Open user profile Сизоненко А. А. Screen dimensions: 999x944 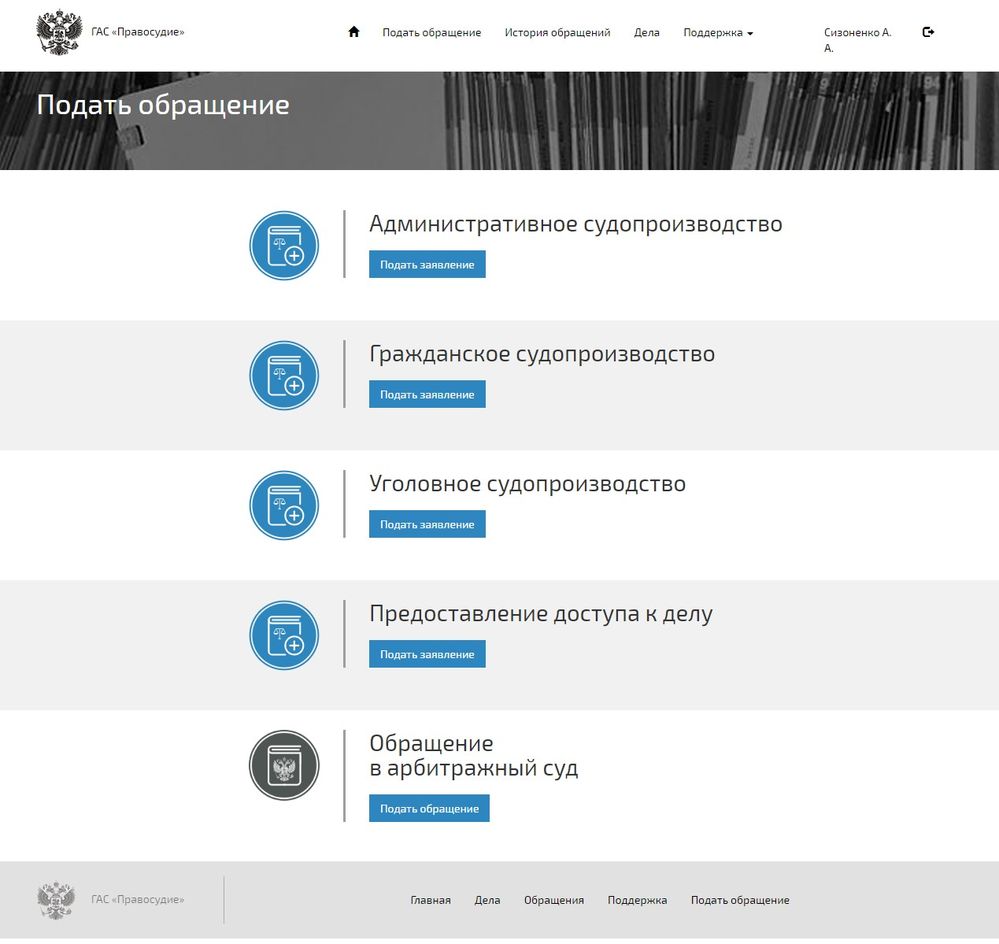857,39
